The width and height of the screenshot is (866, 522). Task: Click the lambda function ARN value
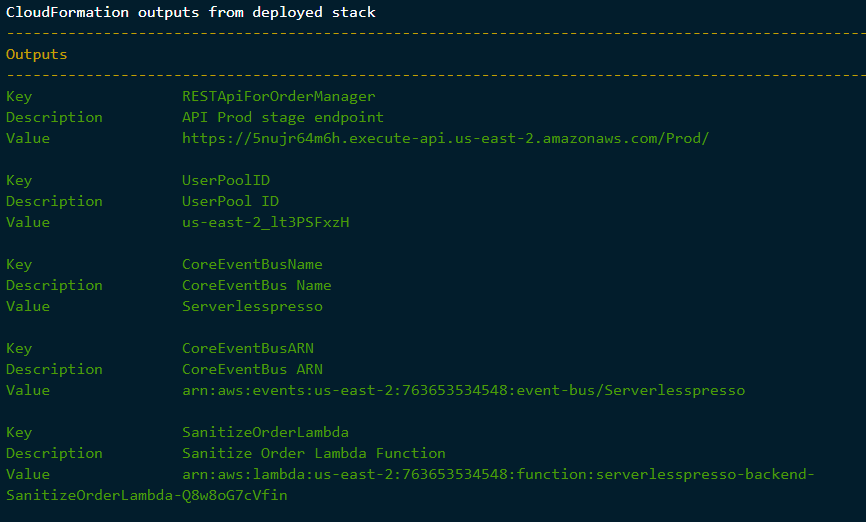498,474
